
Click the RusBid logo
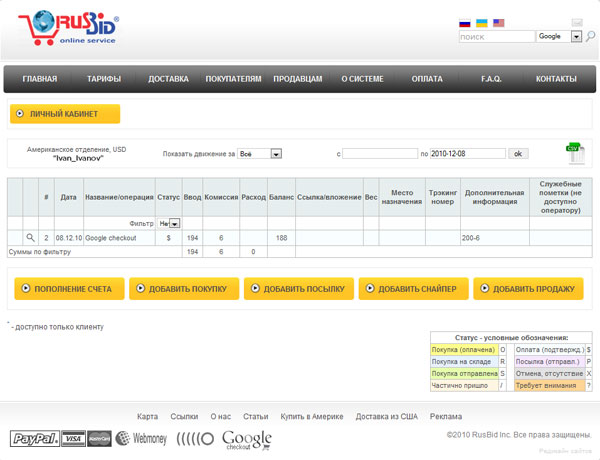pos(69,28)
